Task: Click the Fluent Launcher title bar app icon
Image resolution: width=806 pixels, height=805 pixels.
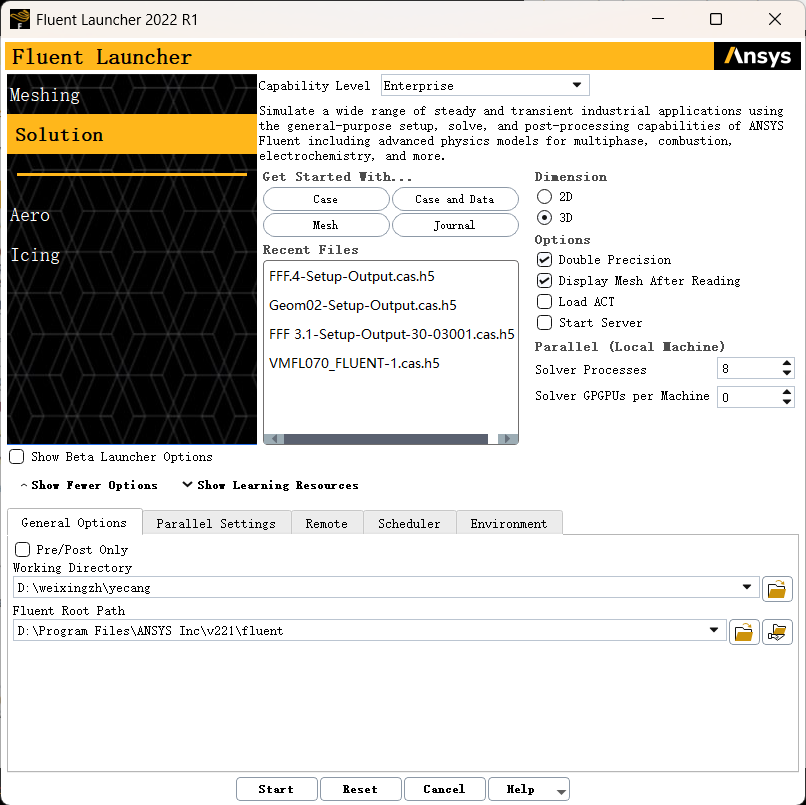Action: click(20, 20)
